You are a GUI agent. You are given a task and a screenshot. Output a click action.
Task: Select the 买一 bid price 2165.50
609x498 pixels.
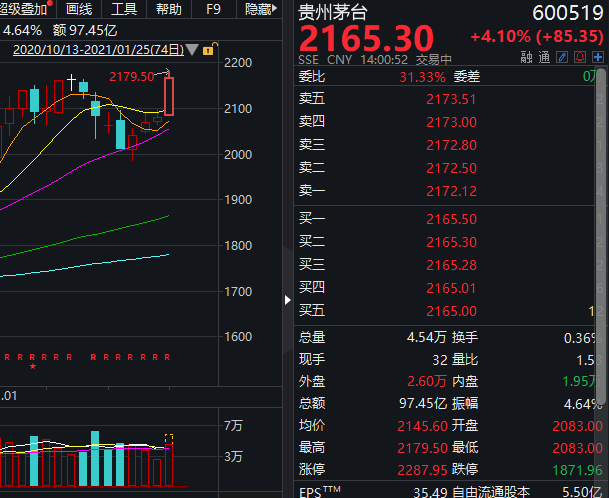pos(451,219)
